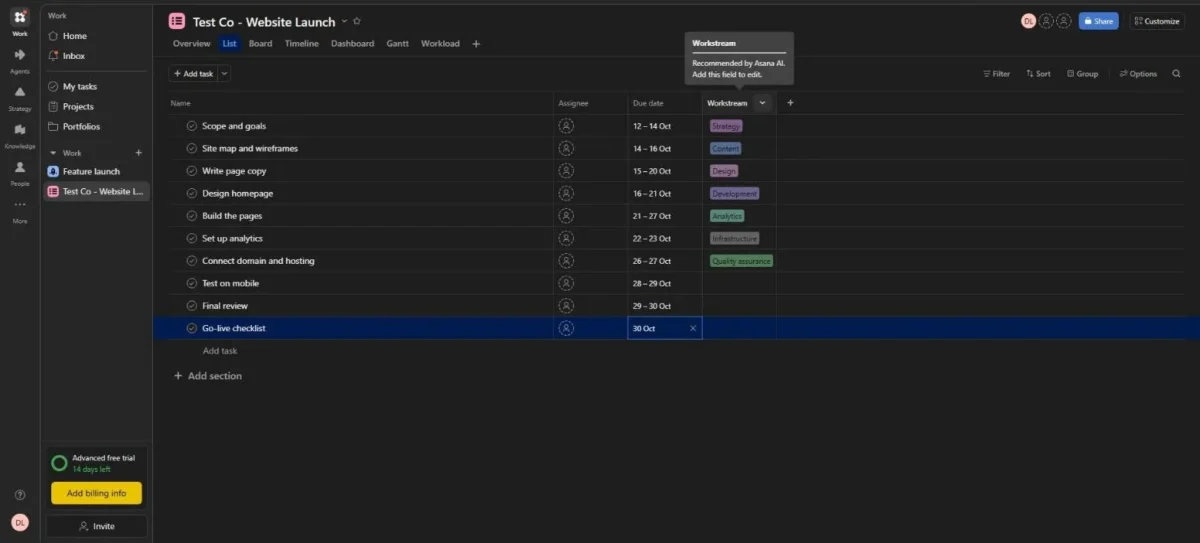Add a new column with plus icon
Screen dimensions: 1200x543
[x=790, y=102]
